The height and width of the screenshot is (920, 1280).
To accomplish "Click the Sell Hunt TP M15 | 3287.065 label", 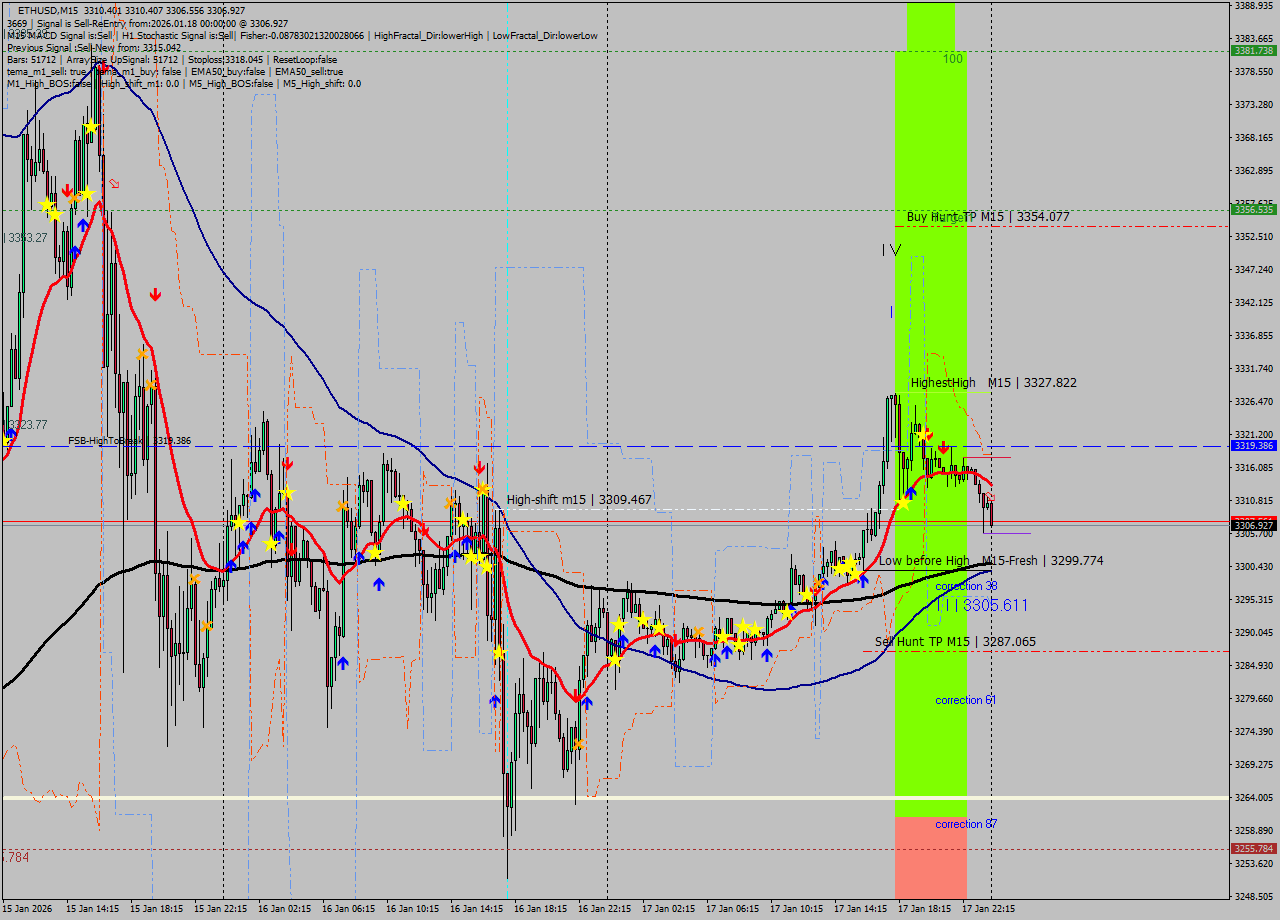I will click(955, 640).
